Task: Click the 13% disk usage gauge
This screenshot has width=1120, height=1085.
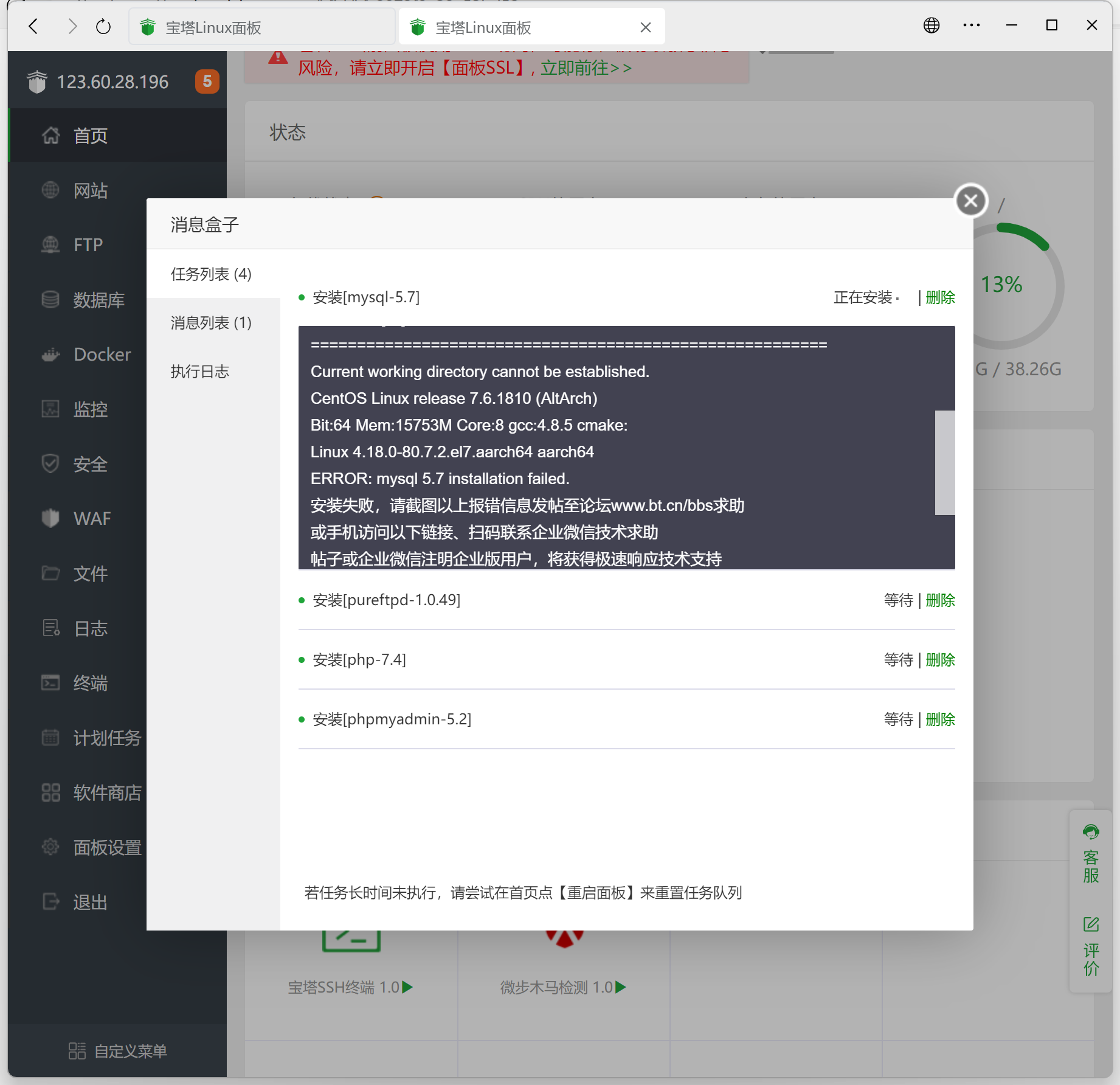Action: tap(1001, 285)
